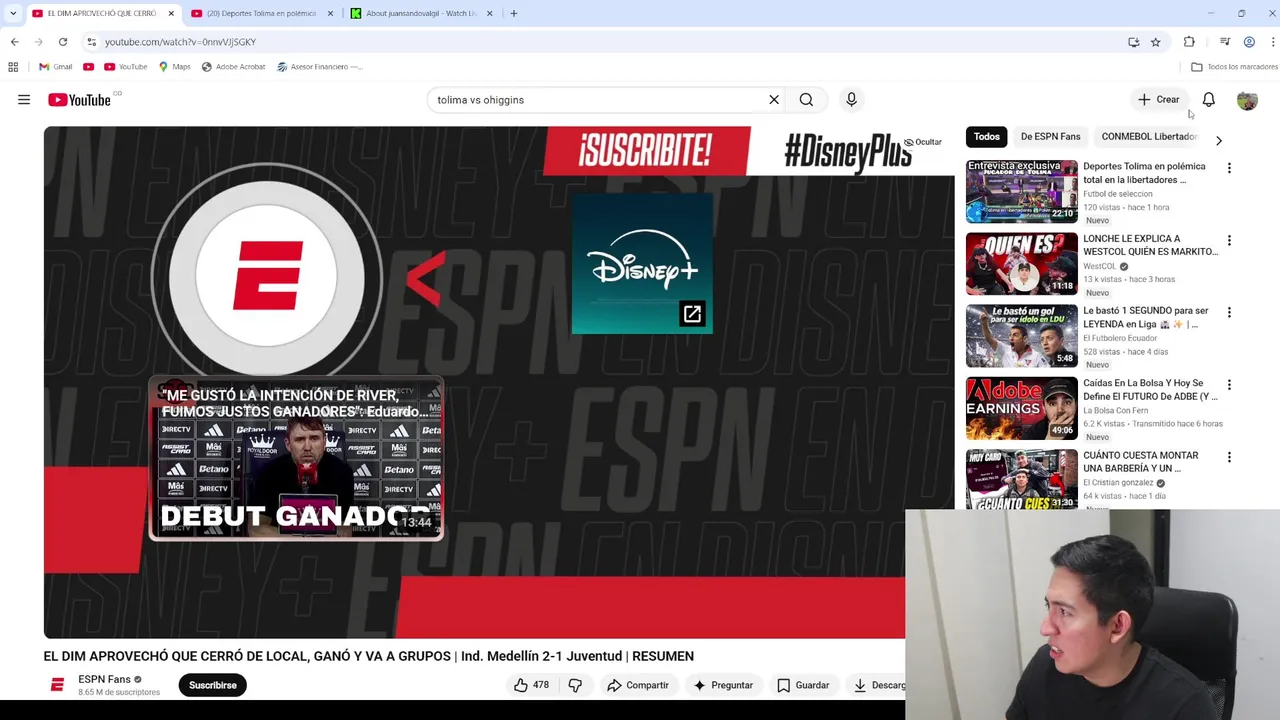This screenshot has height=720, width=1280.
Task: Open options for Caídas En La Bolsa video
Action: click(x=1229, y=385)
